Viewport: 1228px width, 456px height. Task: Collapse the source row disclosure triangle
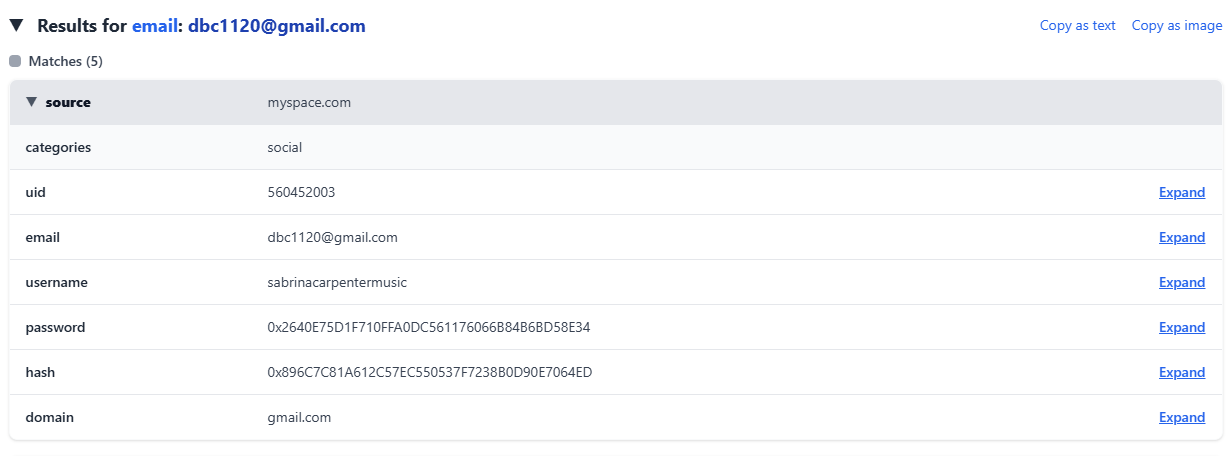pos(32,102)
